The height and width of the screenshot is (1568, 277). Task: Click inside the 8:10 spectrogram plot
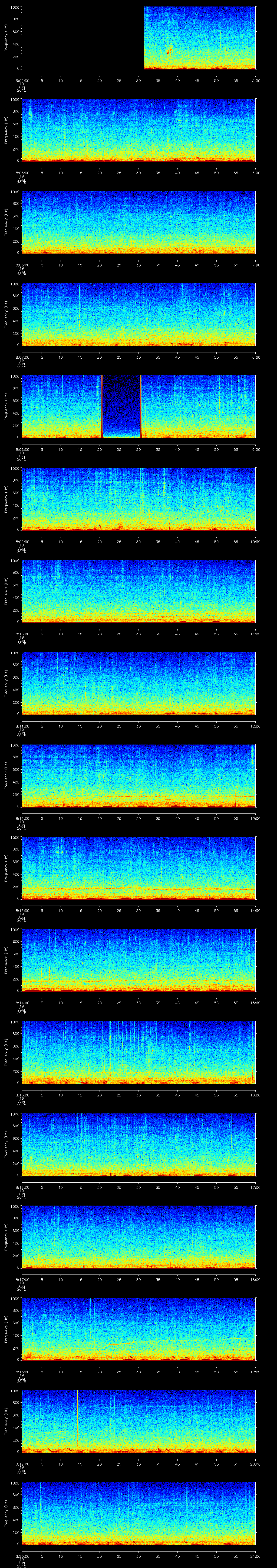[x=139, y=591]
